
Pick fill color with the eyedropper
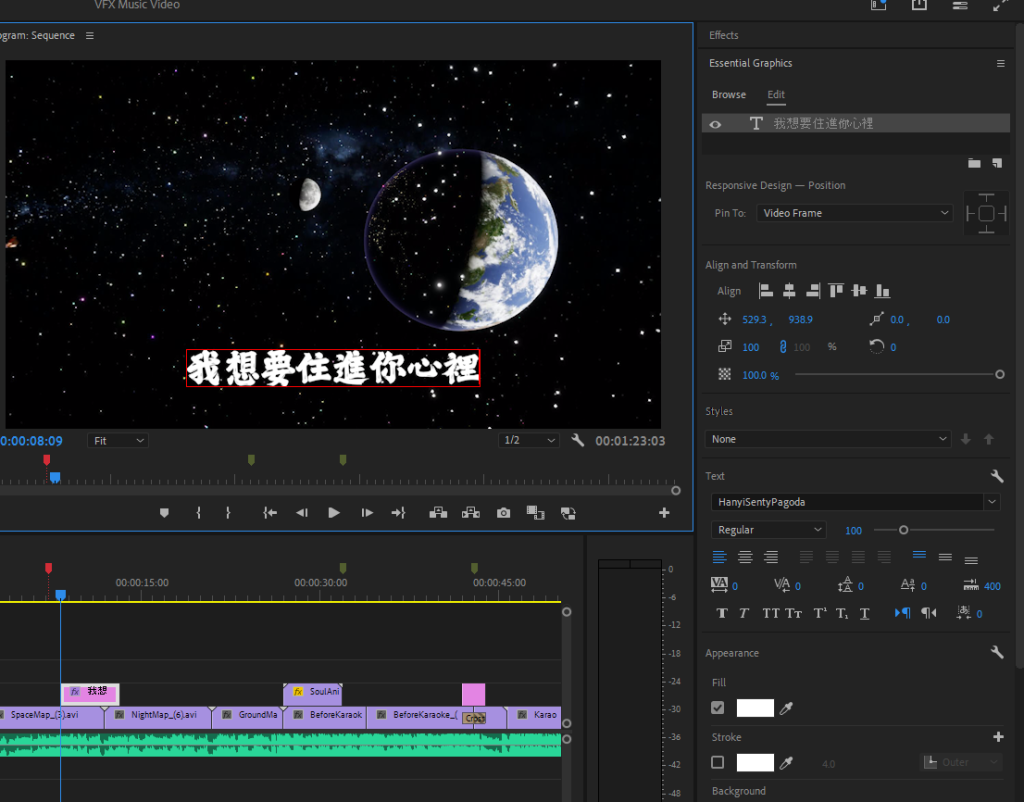tap(787, 708)
